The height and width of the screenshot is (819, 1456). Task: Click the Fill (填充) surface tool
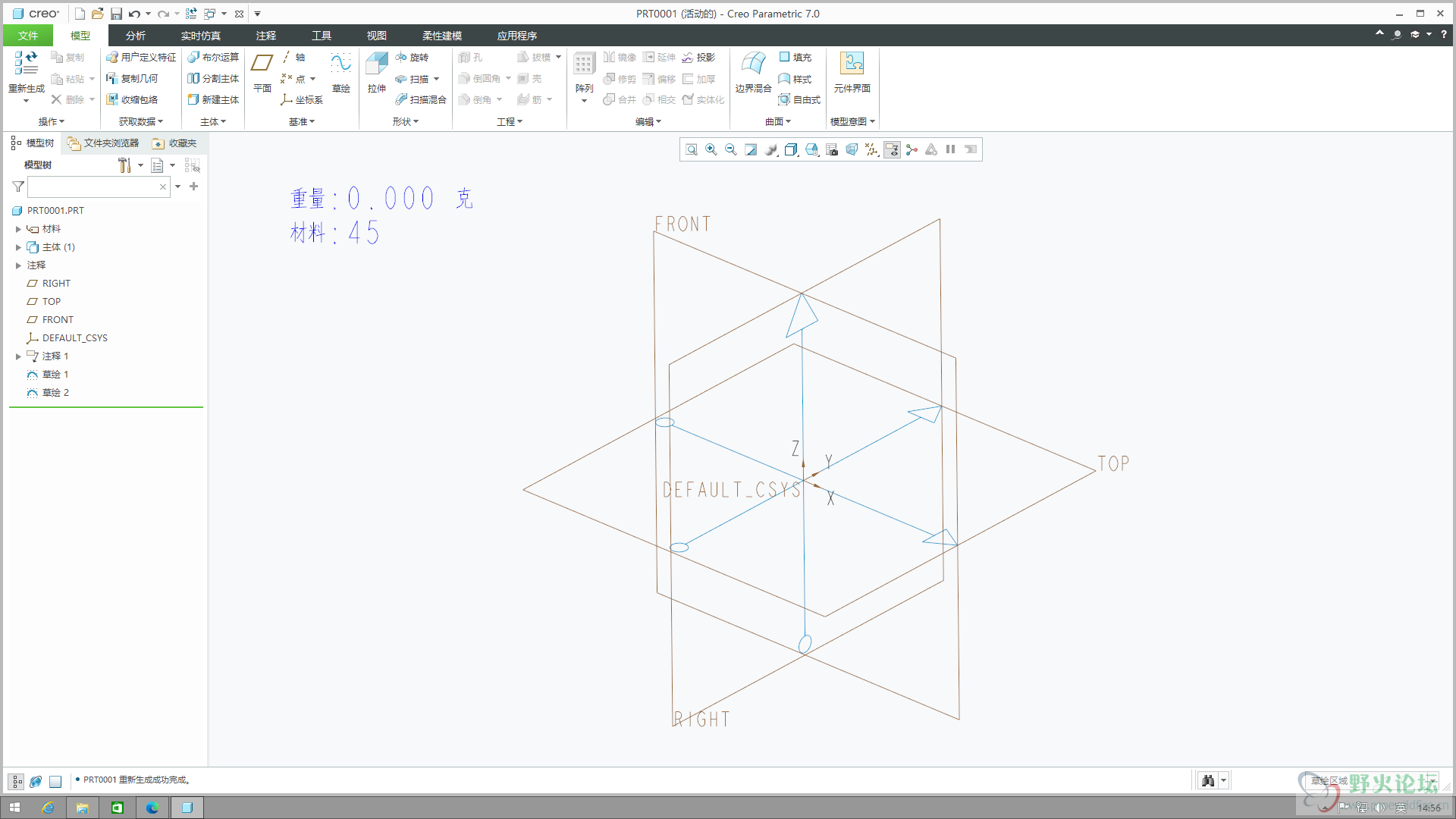click(x=795, y=57)
